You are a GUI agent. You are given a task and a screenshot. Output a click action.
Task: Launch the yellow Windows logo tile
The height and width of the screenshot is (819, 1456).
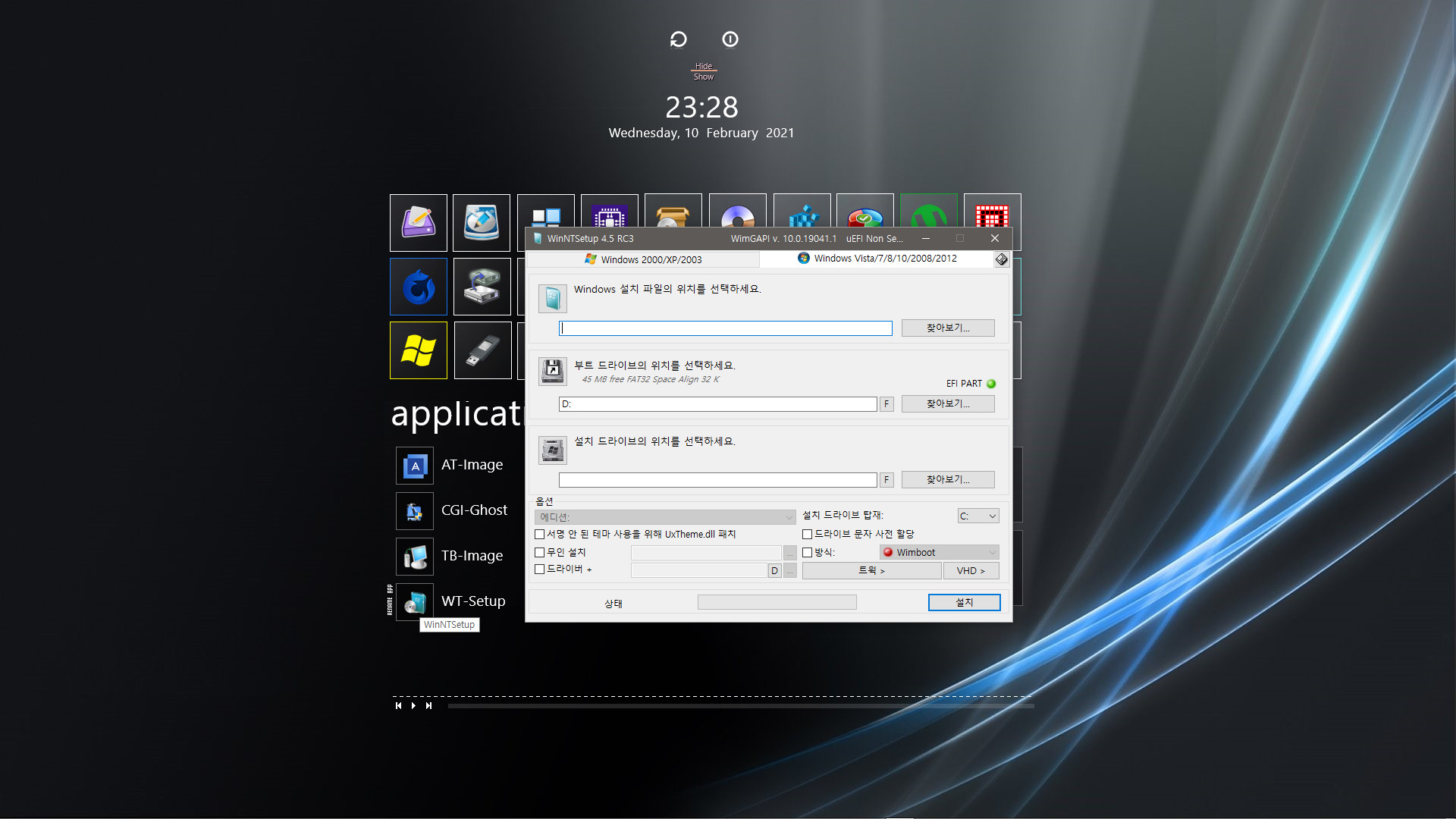(x=418, y=350)
